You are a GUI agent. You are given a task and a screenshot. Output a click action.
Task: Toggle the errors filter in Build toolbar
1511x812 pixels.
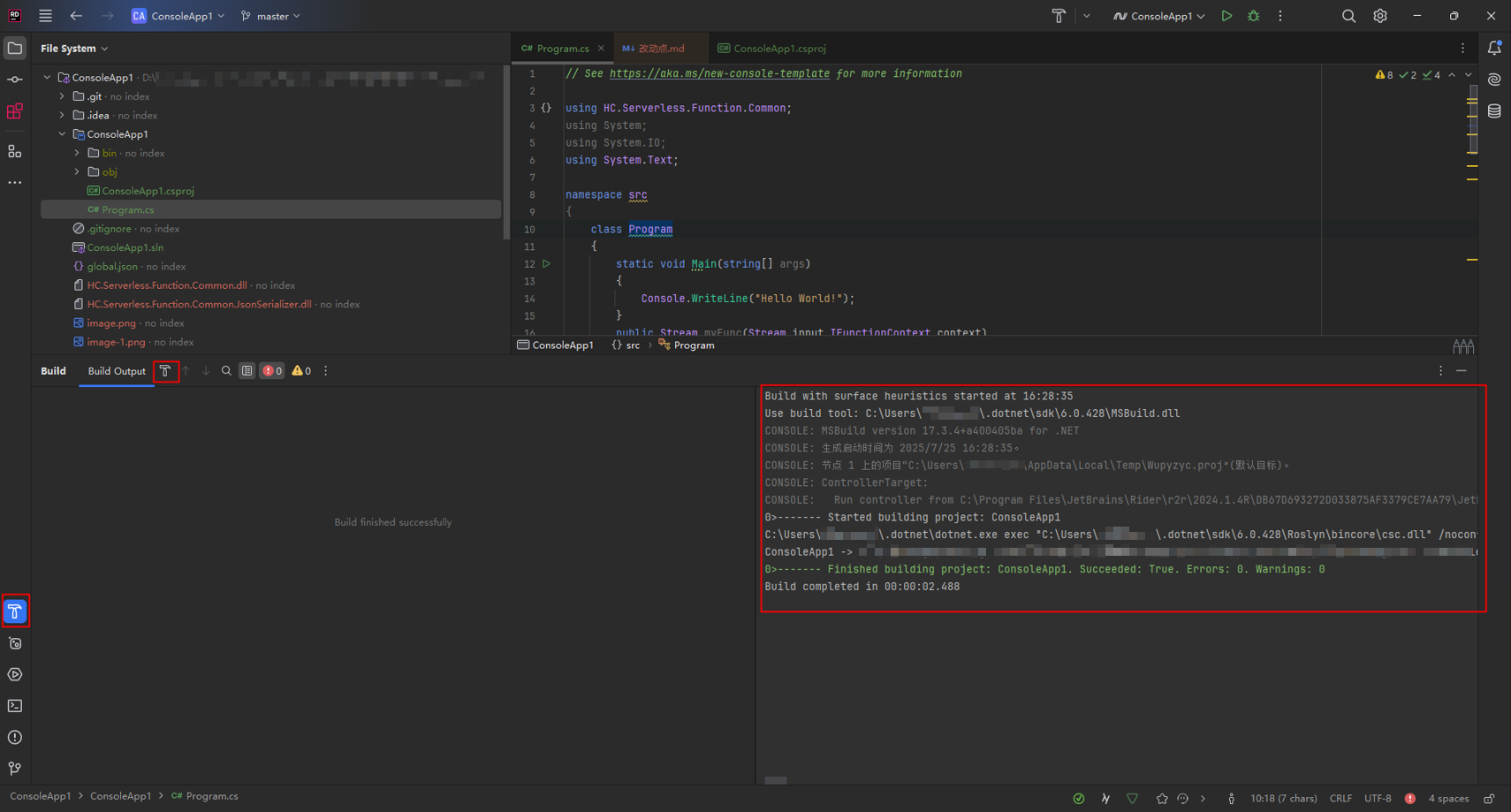[x=272, y=371]
